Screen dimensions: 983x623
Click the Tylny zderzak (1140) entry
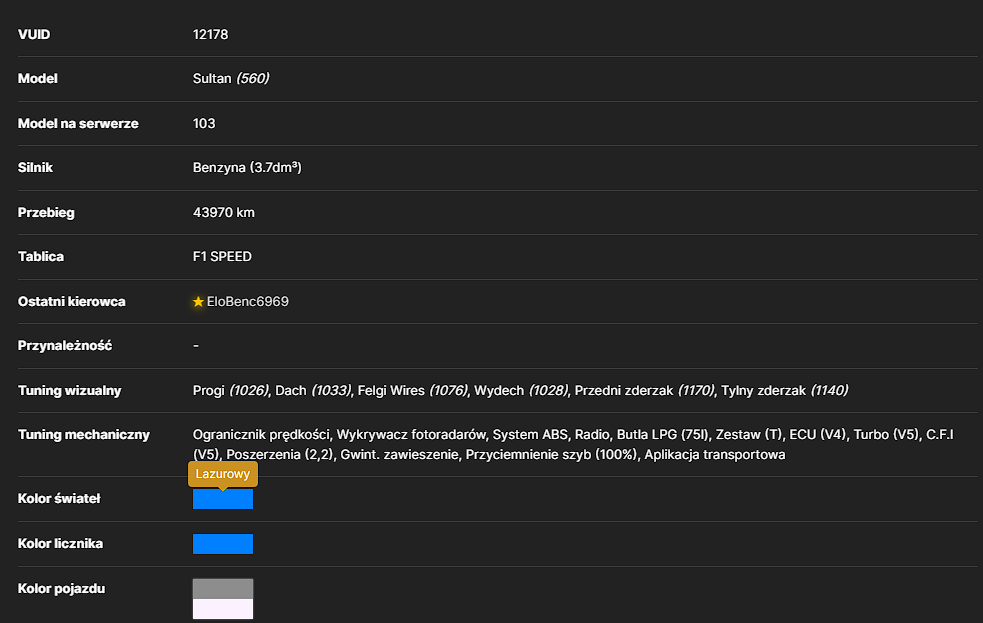click(784, 390)
